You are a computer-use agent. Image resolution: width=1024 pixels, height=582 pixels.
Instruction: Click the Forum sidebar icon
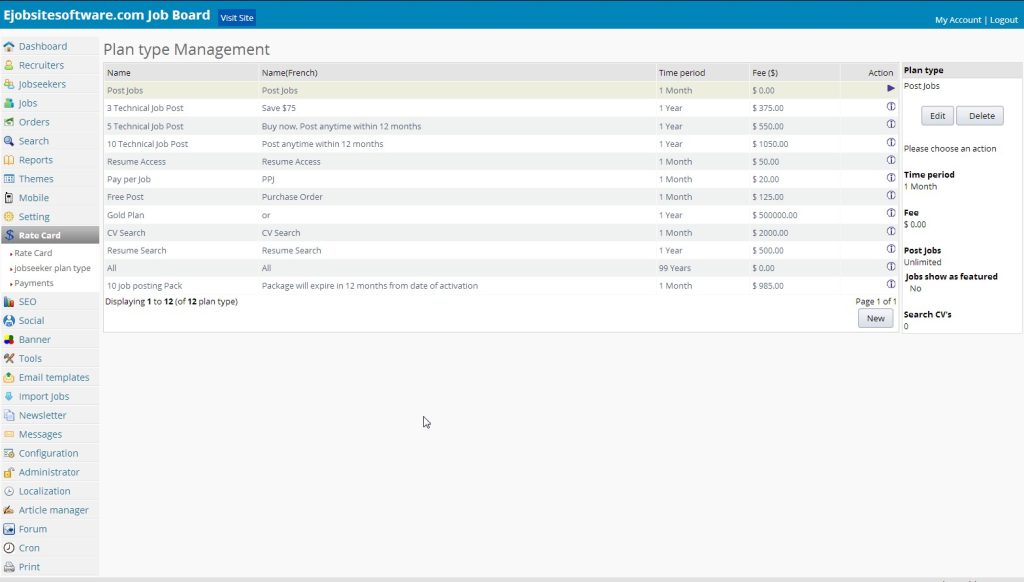click(x=8, y=529)
